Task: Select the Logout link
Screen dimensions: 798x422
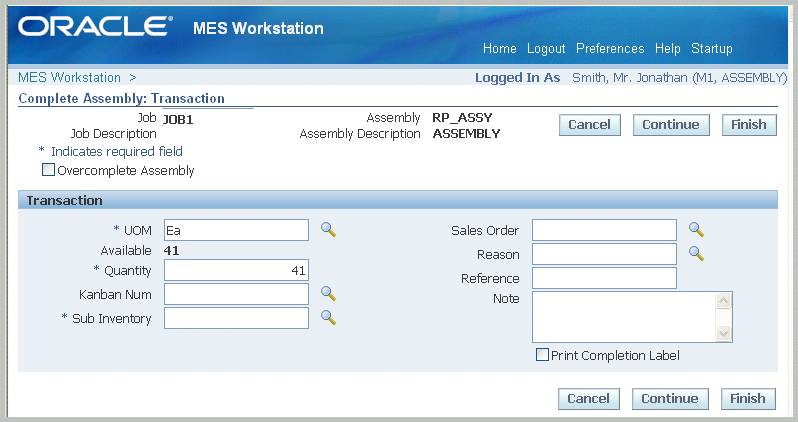Action: point(546,48)
